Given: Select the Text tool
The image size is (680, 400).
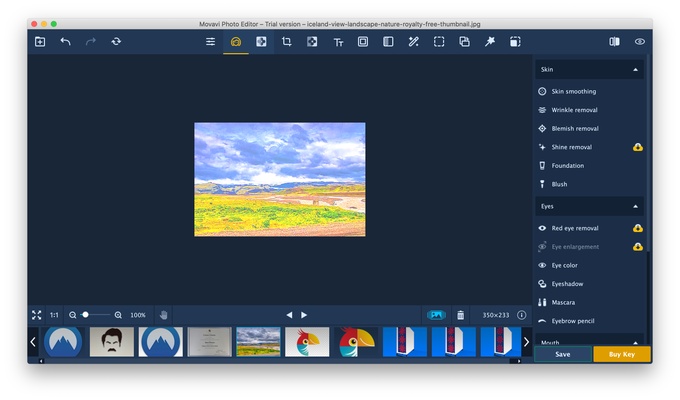Looking at the screenshot, I should tap(338, 42).
